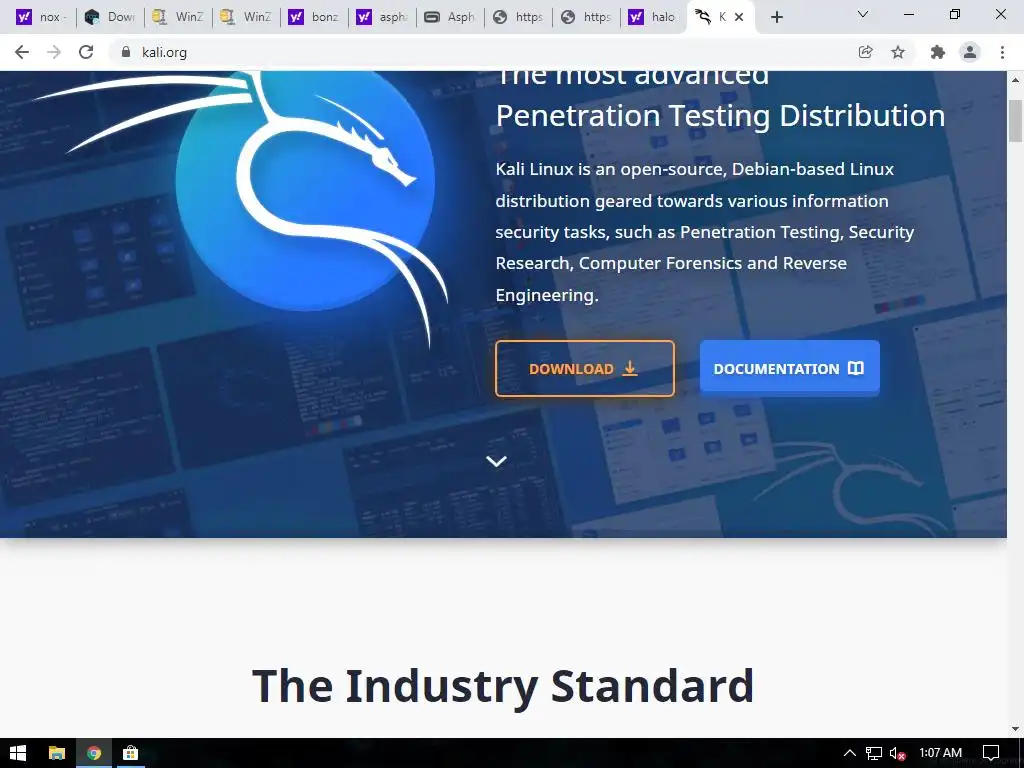Screen dimensions: 1024x768
Task: Click "The Industry Standard" heading
Action: tap(503, 686)
